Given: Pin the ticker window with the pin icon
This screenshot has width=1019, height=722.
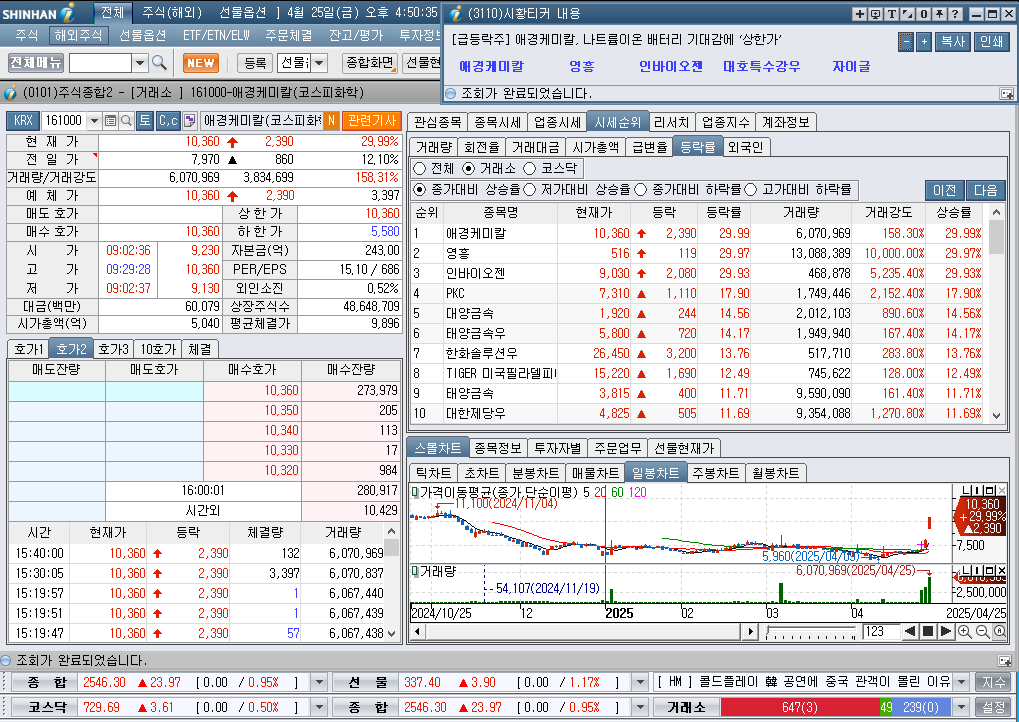Looking at the screenshot, I should pos(939,14).
